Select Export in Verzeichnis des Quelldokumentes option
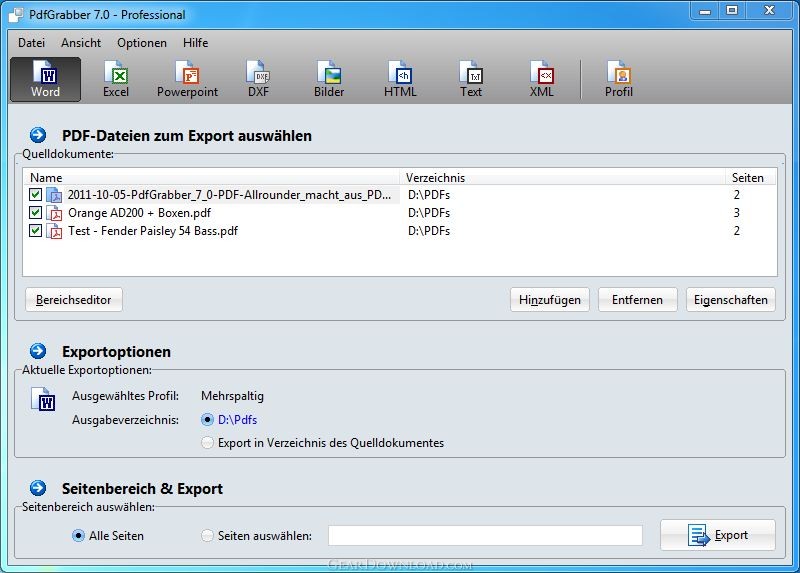The width and height of the screenshot is (800, 573). 207,442
